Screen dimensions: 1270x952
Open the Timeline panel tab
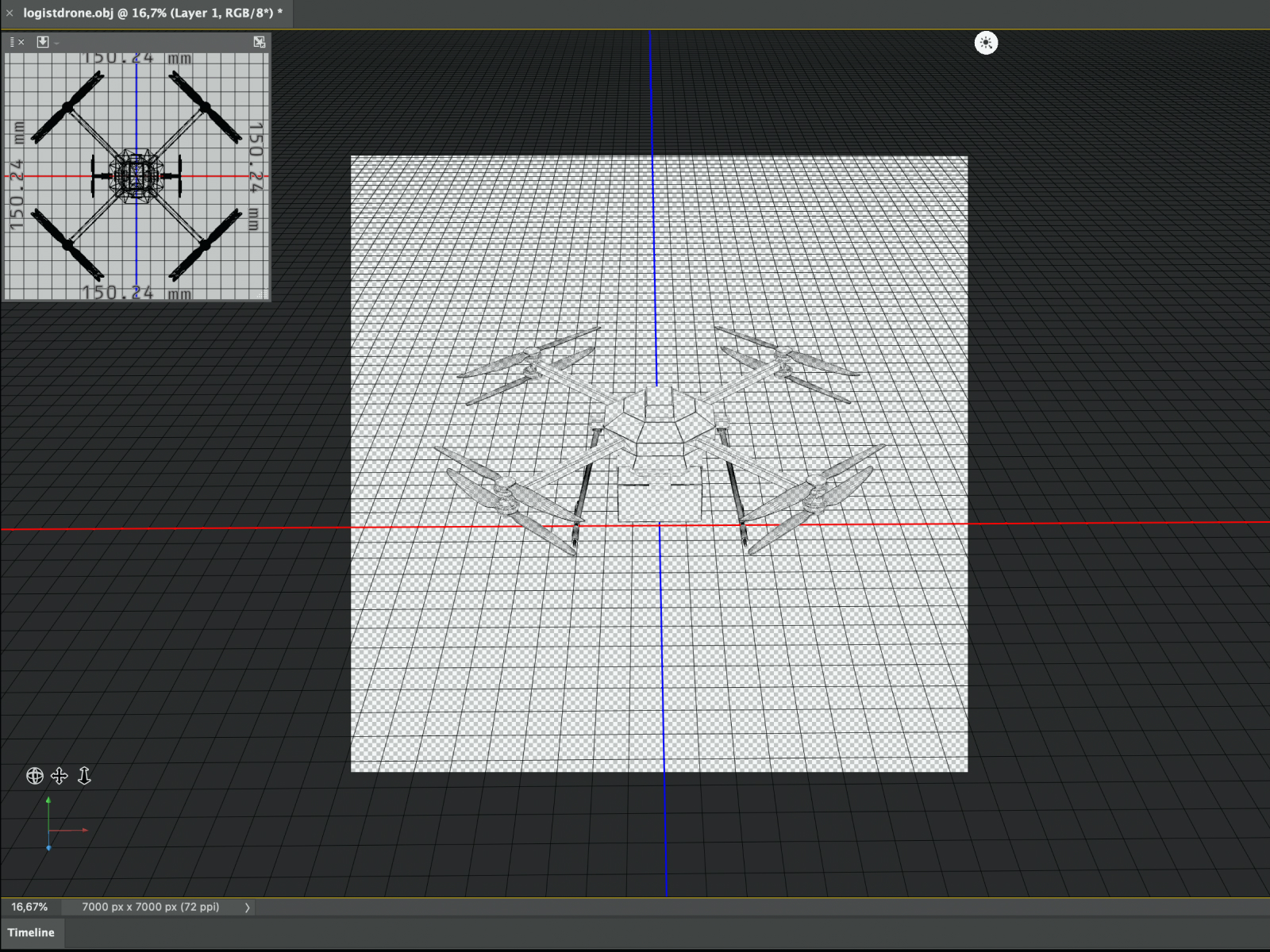[x=32, y=932]
